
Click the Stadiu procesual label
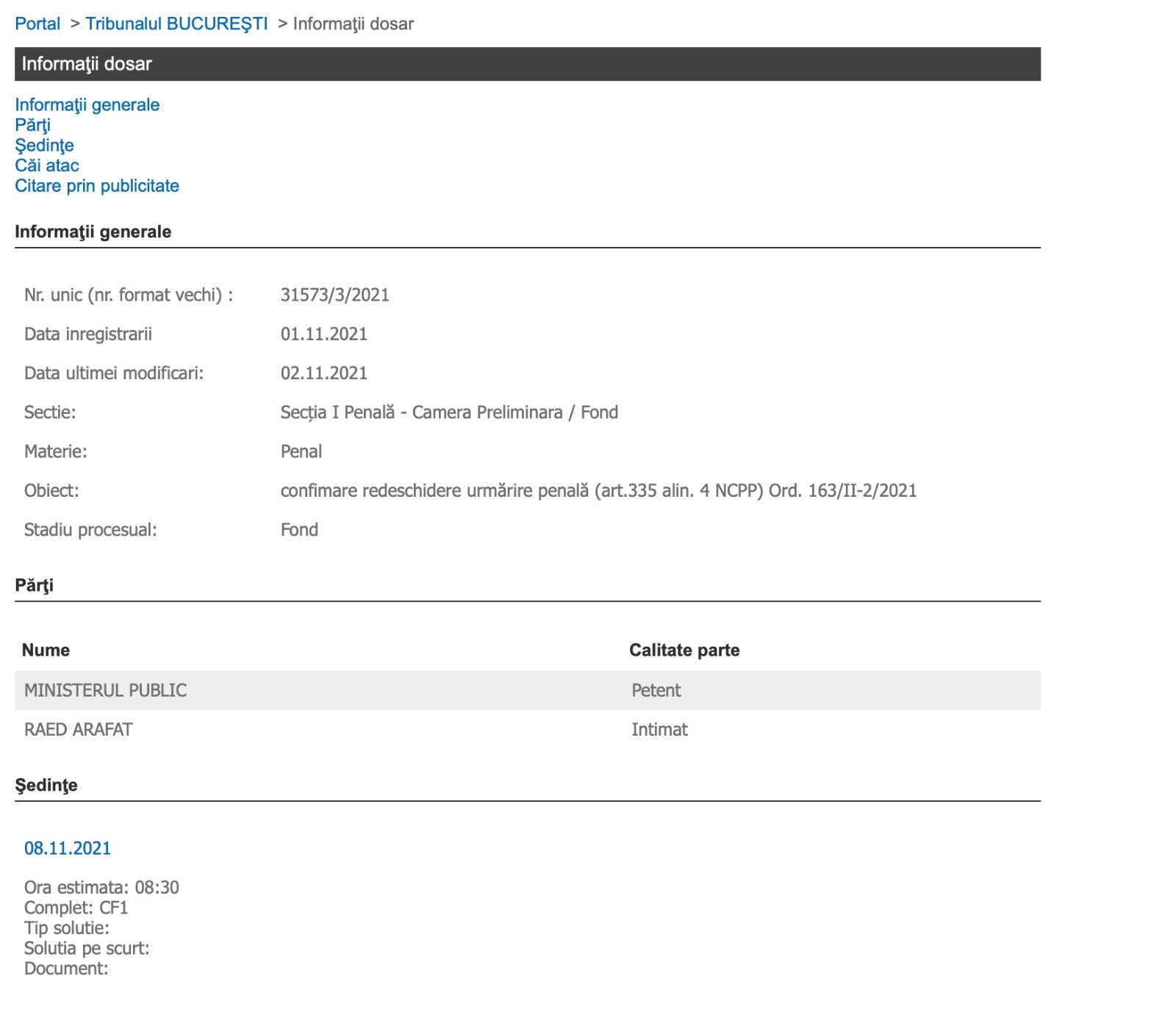(x=90, y=529)
